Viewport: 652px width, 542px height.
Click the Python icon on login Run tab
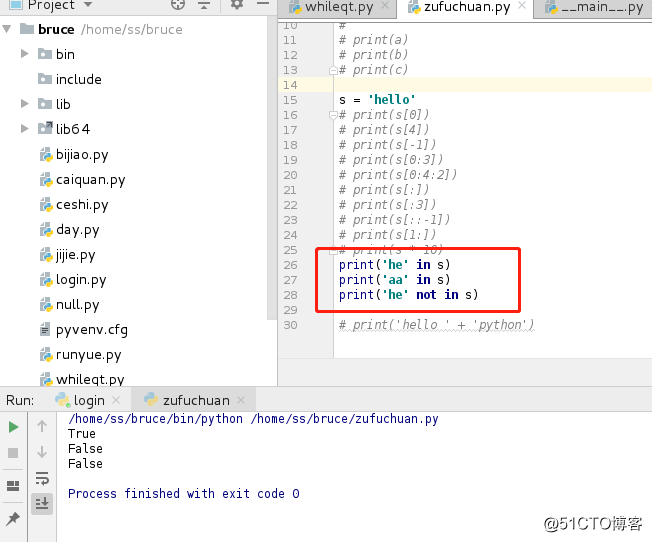62,400
